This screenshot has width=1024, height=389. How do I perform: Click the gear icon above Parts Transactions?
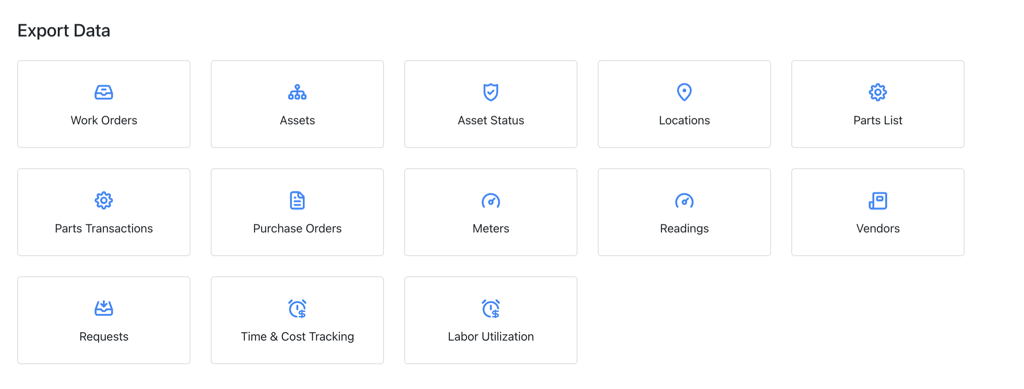pyautogui.click(x=104, y=200)
